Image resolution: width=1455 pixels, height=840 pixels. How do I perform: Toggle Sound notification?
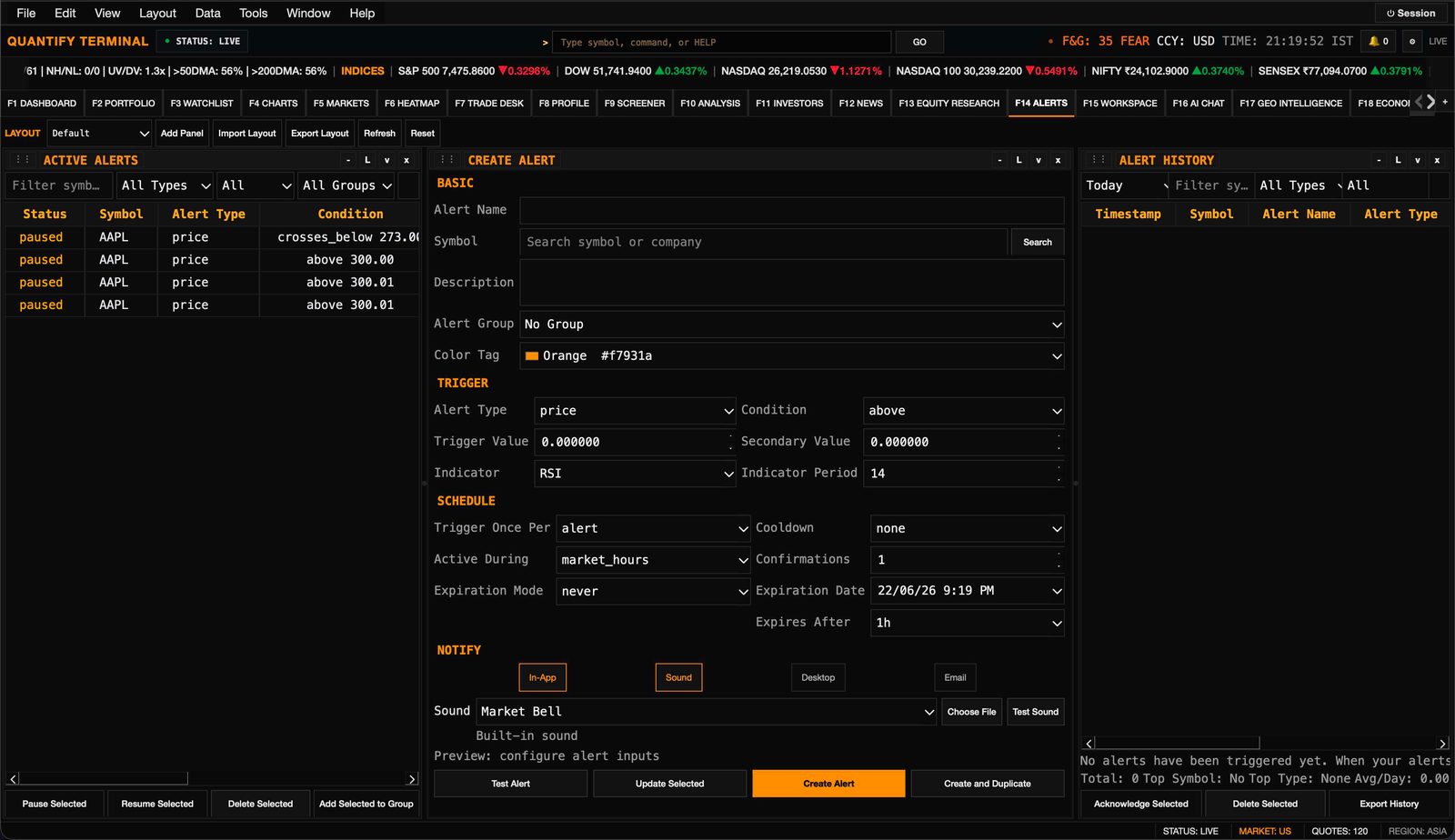click(678, 677)
